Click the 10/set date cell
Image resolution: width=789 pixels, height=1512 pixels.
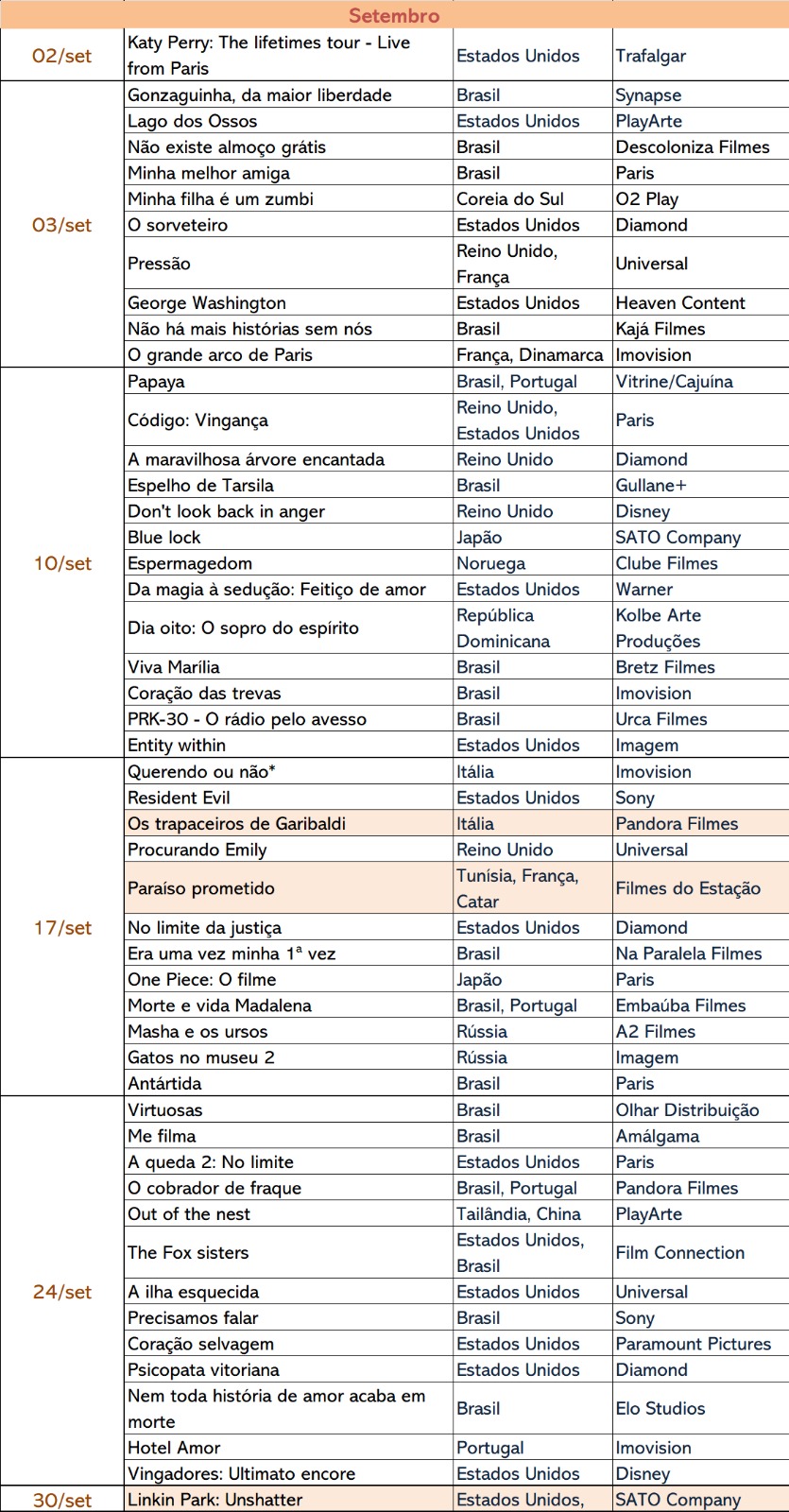[x=62, y=563]
